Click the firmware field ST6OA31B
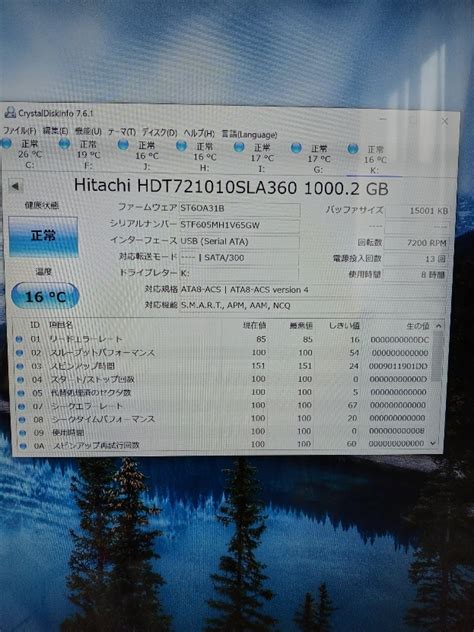The width and height of the screenshot is (474, 632). [x=239, y=208]
